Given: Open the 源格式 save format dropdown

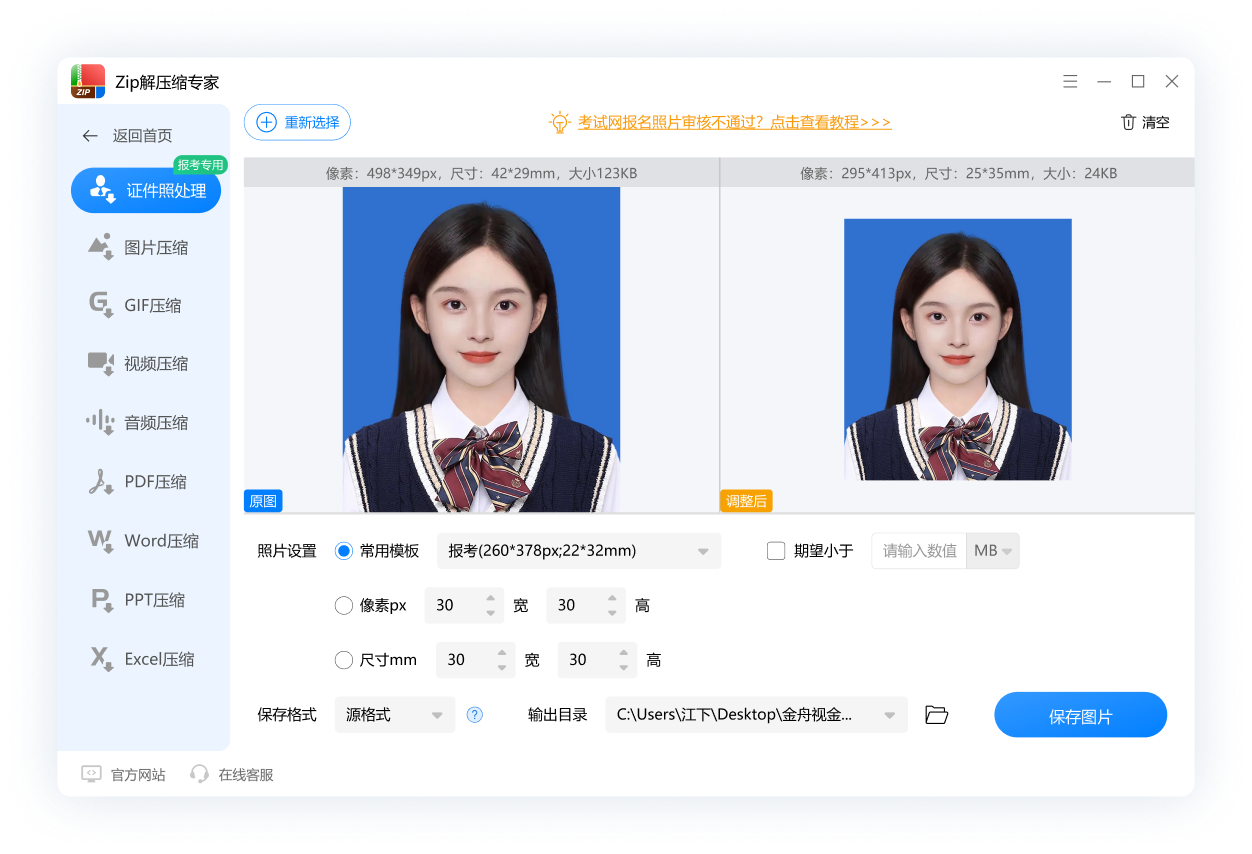Looking at the screenshot, I should [437, 715].
